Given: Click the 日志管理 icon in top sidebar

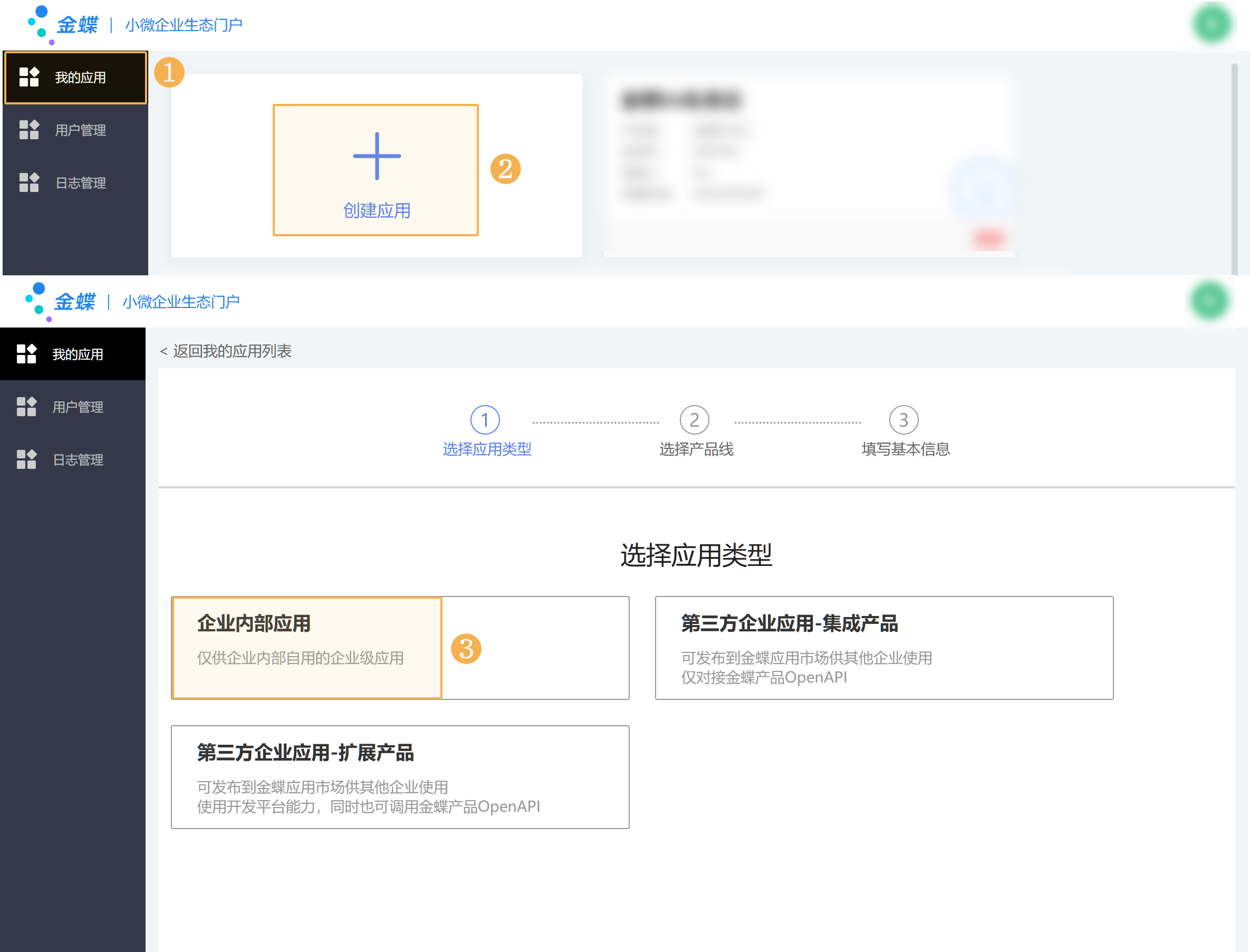Looking at the screenshot, I should tap(29, 182).
